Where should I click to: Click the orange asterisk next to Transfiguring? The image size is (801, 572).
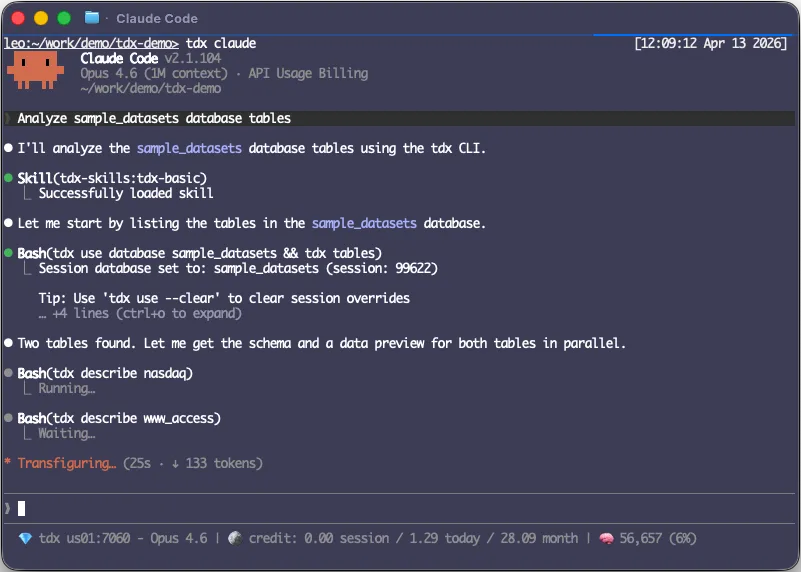[8, 463]
